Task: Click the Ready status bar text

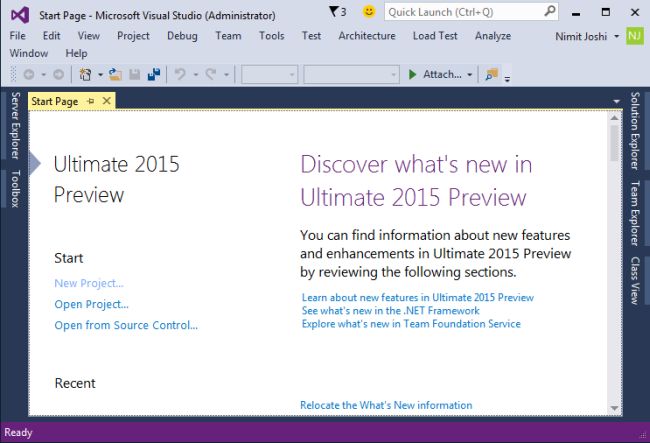Action: [18, 433]
